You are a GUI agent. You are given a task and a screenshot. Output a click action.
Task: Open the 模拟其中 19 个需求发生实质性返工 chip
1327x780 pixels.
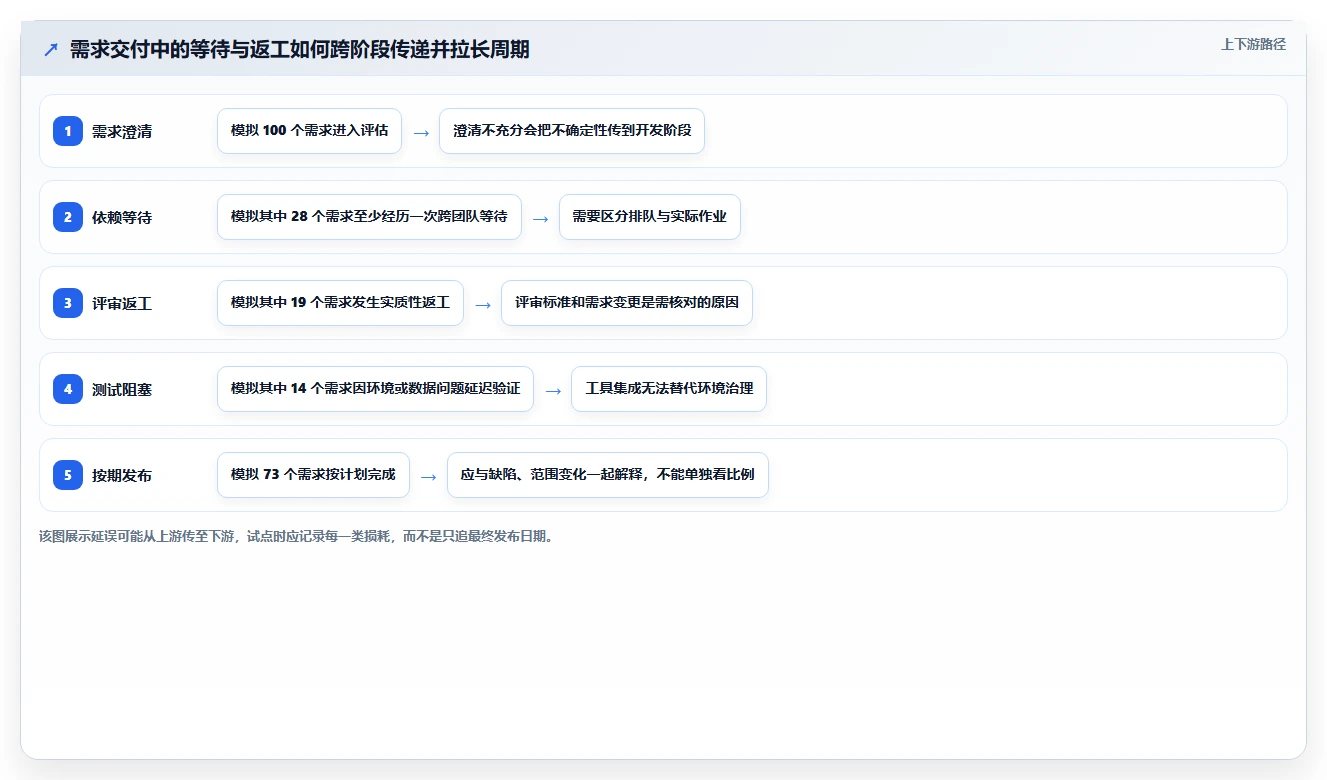pos(340,303)
